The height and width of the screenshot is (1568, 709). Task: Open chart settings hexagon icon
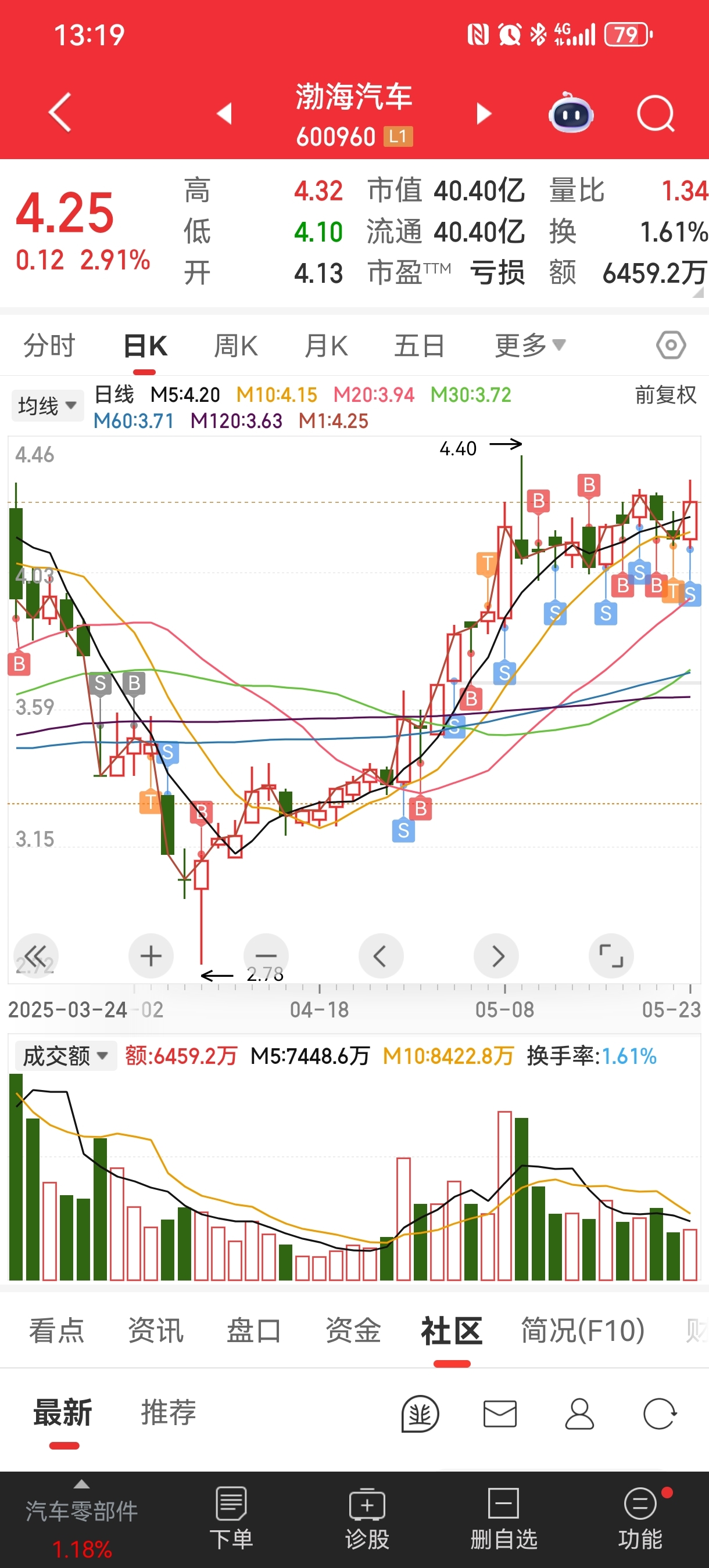coord(671,345)
